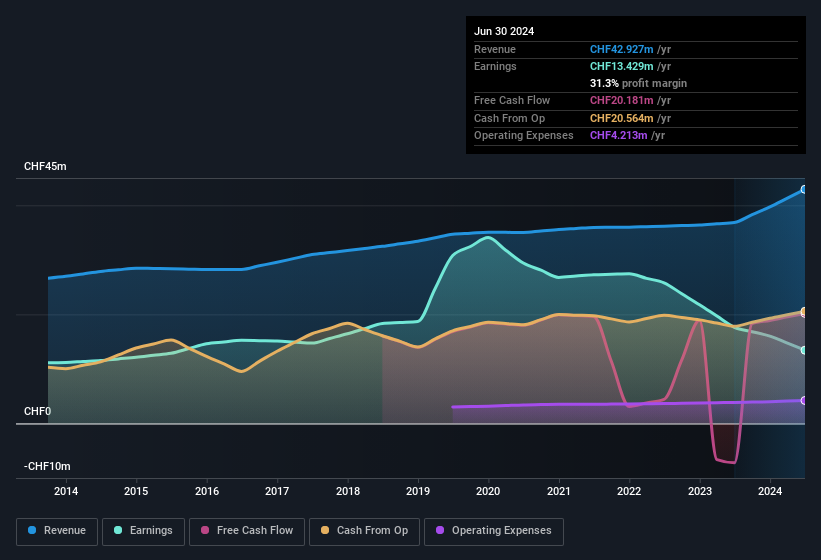Click the teal Earnings legend dot
The width and height of the screenshot is (821, 560).
click(118, 531)
